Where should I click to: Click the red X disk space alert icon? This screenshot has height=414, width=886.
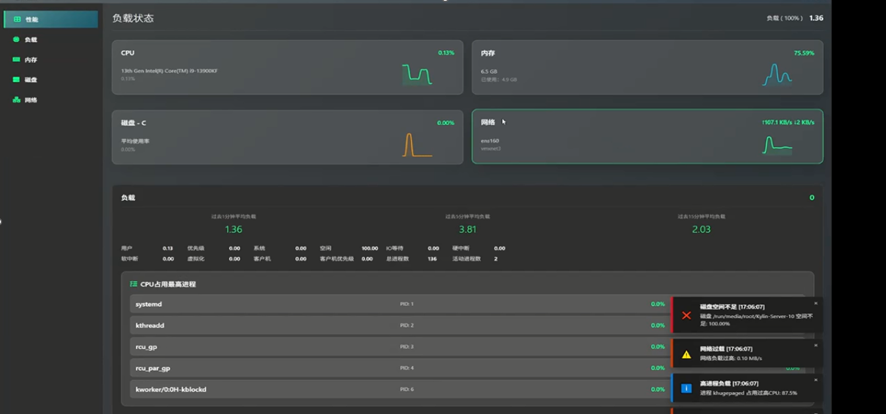coord(686,315)
